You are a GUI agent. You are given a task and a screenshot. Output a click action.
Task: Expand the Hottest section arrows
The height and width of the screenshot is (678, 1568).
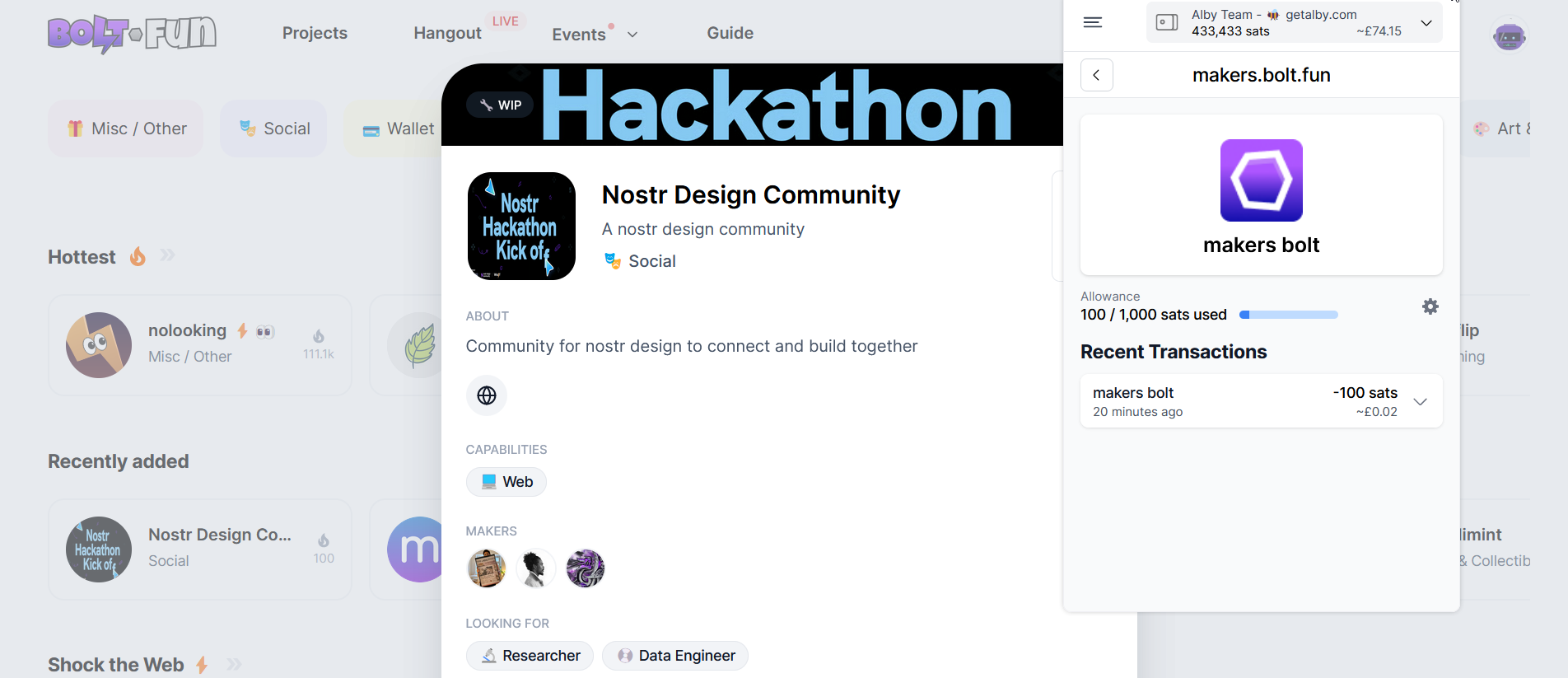pyautogui.click(x=167, y=256)
